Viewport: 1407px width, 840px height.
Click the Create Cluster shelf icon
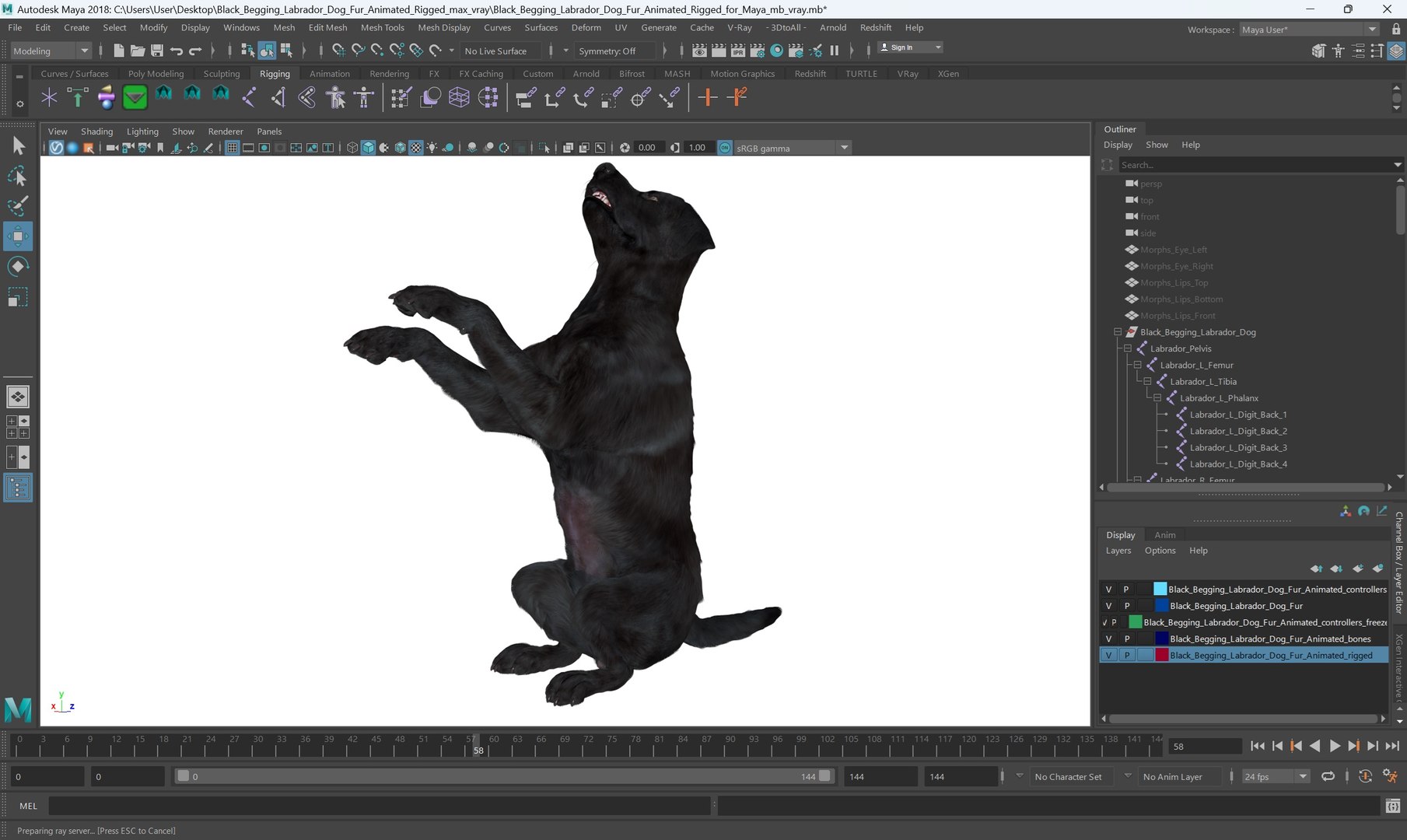[488, 97]
